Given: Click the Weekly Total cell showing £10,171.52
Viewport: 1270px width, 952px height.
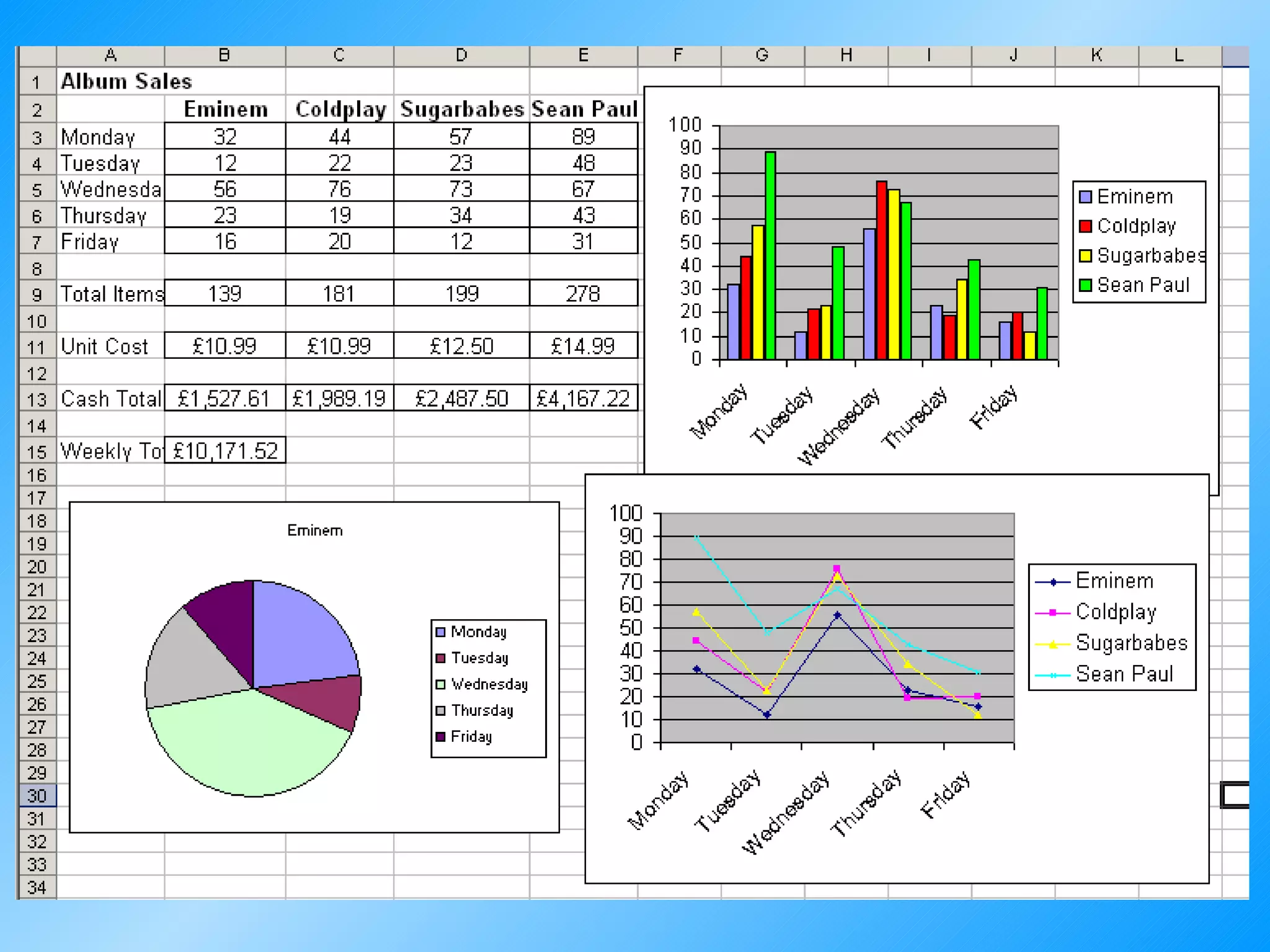Looking at the screenshot, I should pos(224,451).
